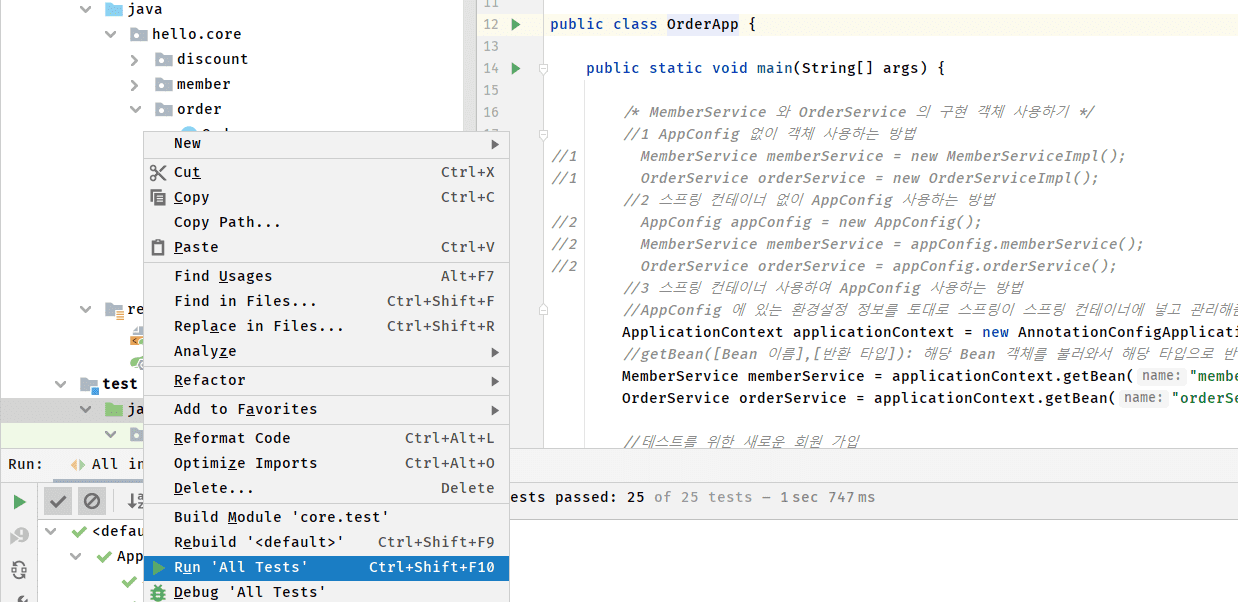This screenshot has width=1238, height=602.
Task: Click the sort alphabetically icon in test toolbar
Action: coord(134,501)
